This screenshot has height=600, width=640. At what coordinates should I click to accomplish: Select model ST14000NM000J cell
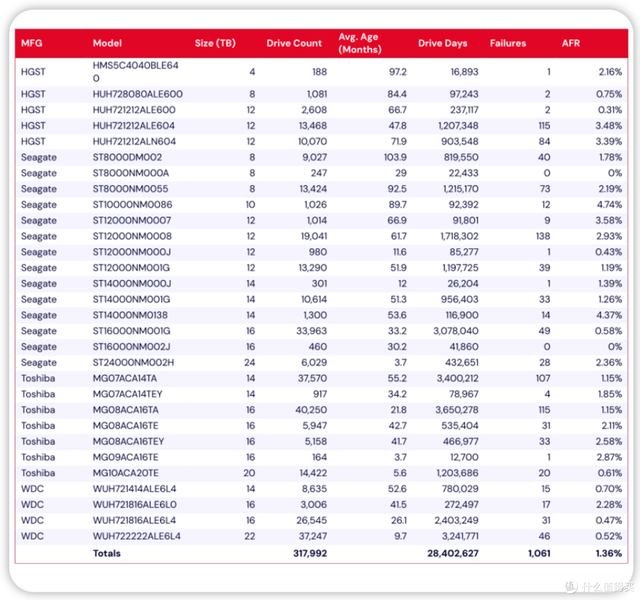pyautogui.click(x=132, y=284)
